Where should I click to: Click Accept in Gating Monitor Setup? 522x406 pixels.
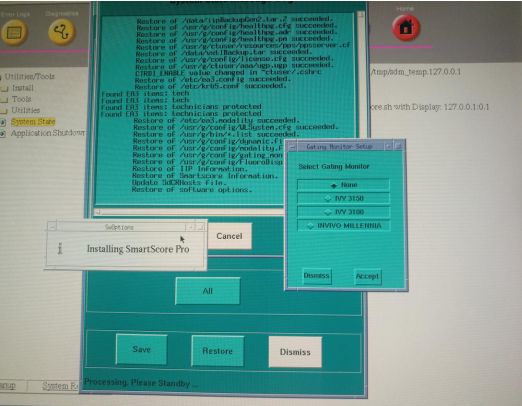[x=367, y=276]
